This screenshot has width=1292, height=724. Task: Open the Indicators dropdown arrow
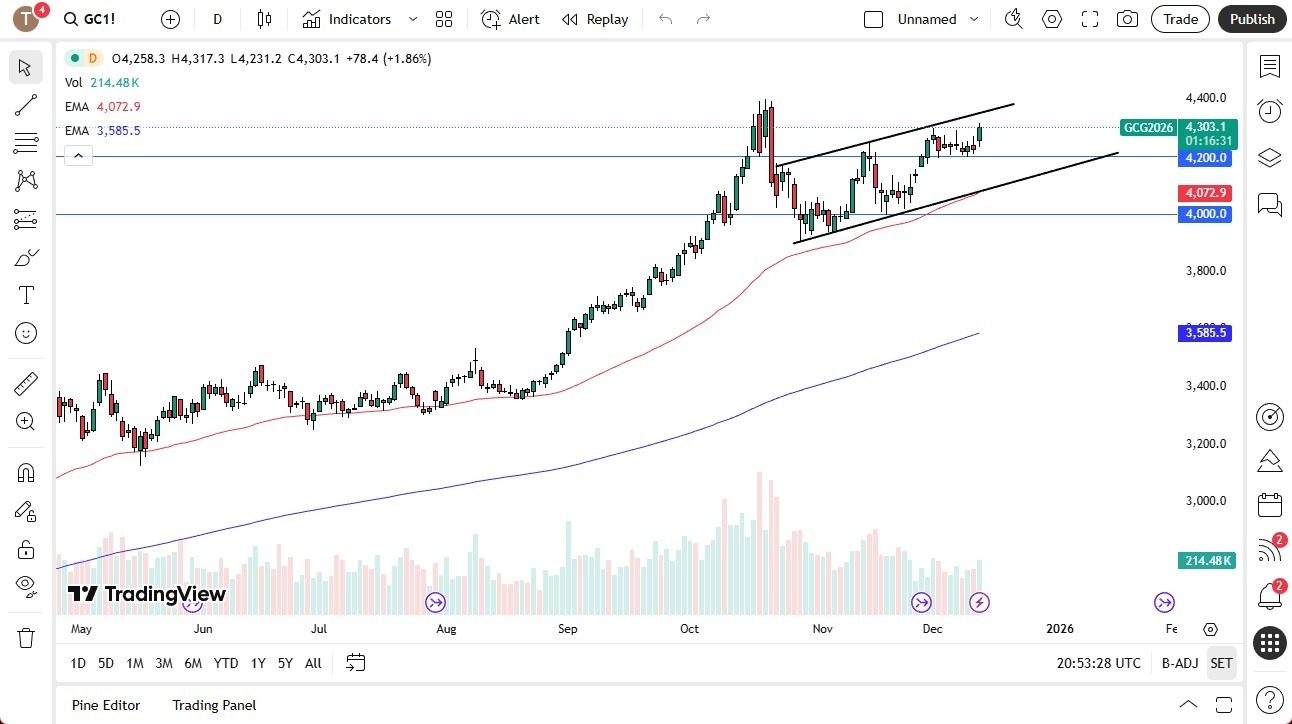[413, 19]
